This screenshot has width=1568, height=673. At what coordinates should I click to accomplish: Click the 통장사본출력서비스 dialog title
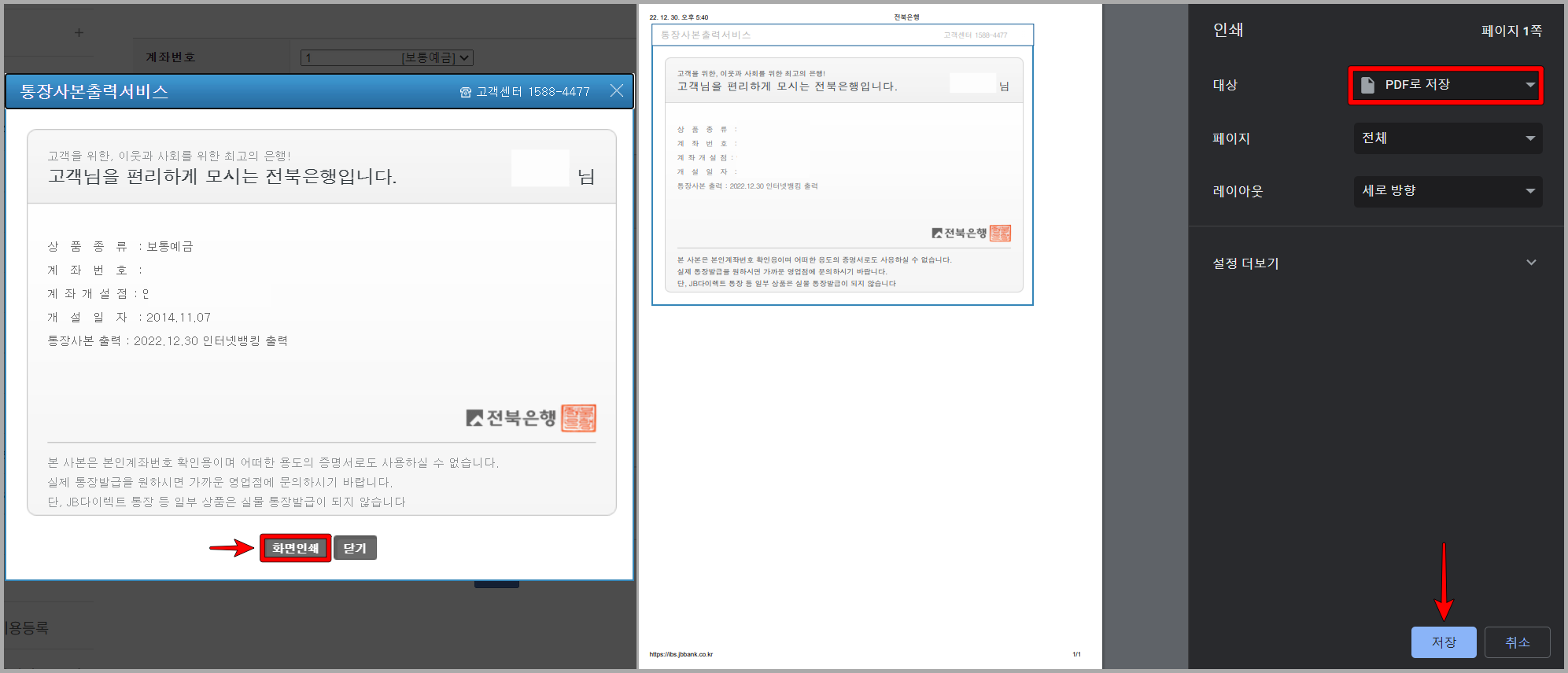click(x=94, y=91)
